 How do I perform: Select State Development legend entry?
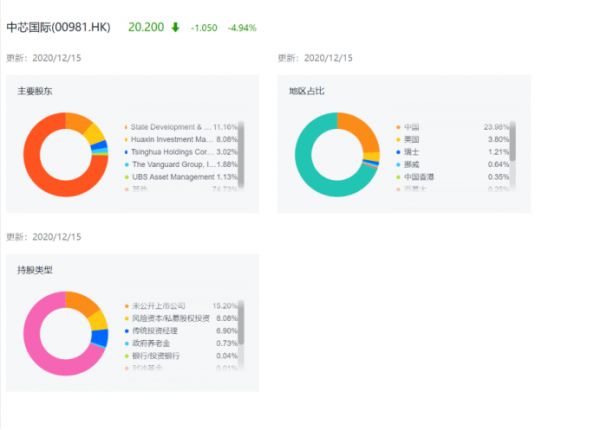[x=170, y=128]
